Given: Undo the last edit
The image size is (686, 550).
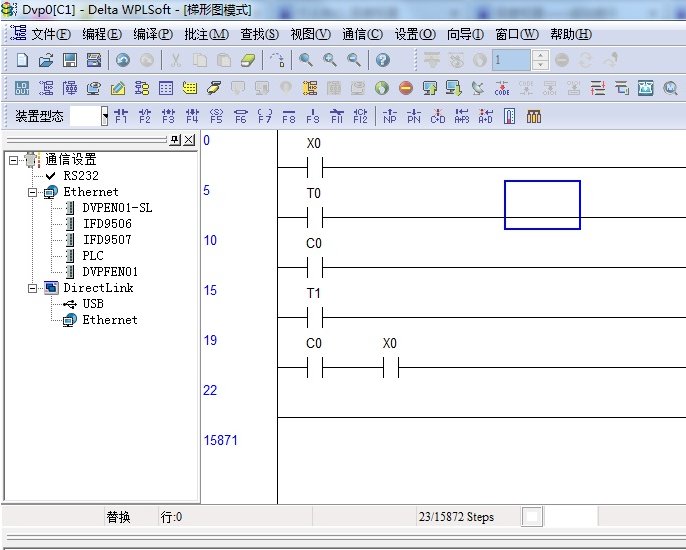Looking at the screenshot, I should click(123, 60).
